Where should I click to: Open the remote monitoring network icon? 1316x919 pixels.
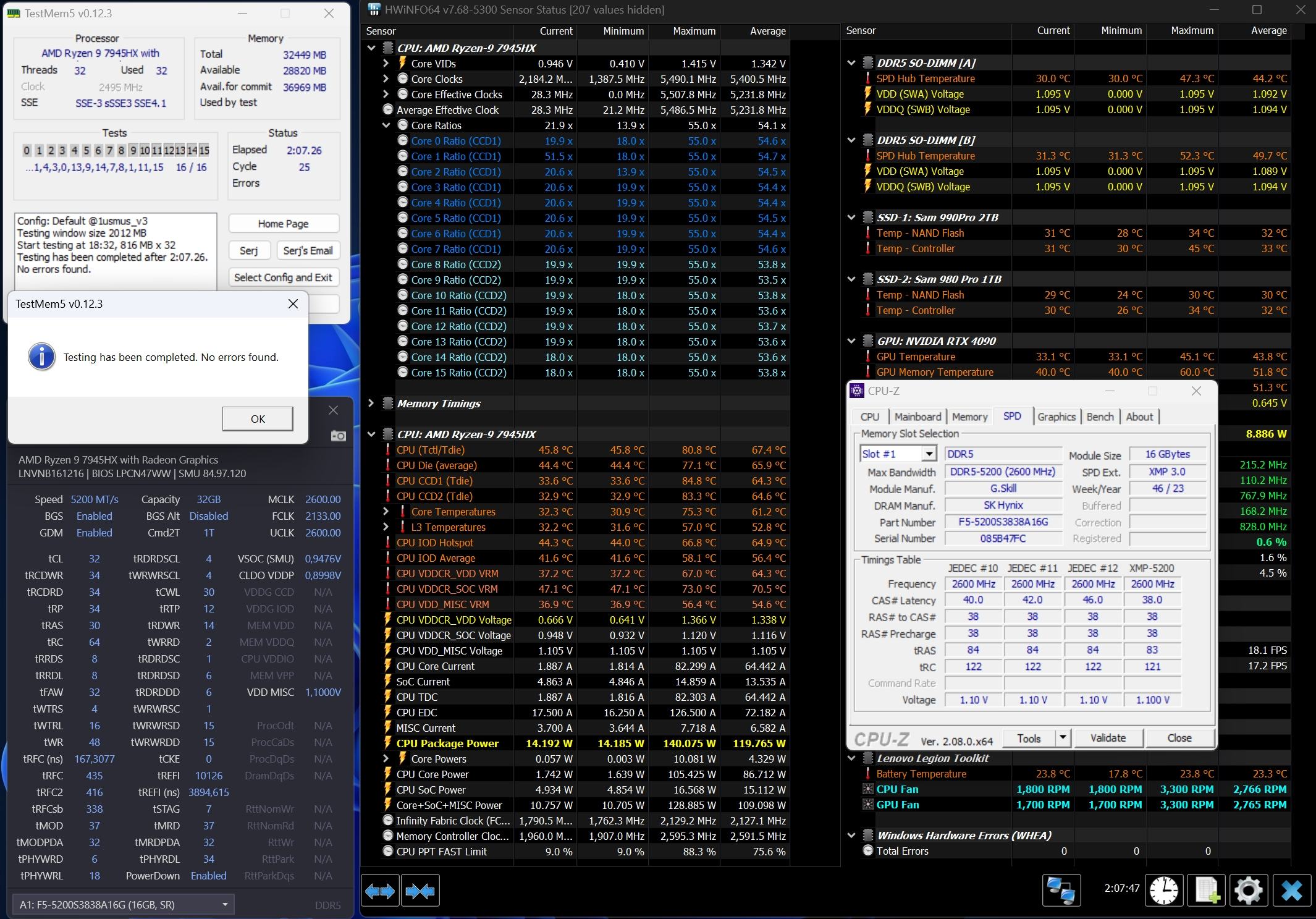click(1061, 891)
